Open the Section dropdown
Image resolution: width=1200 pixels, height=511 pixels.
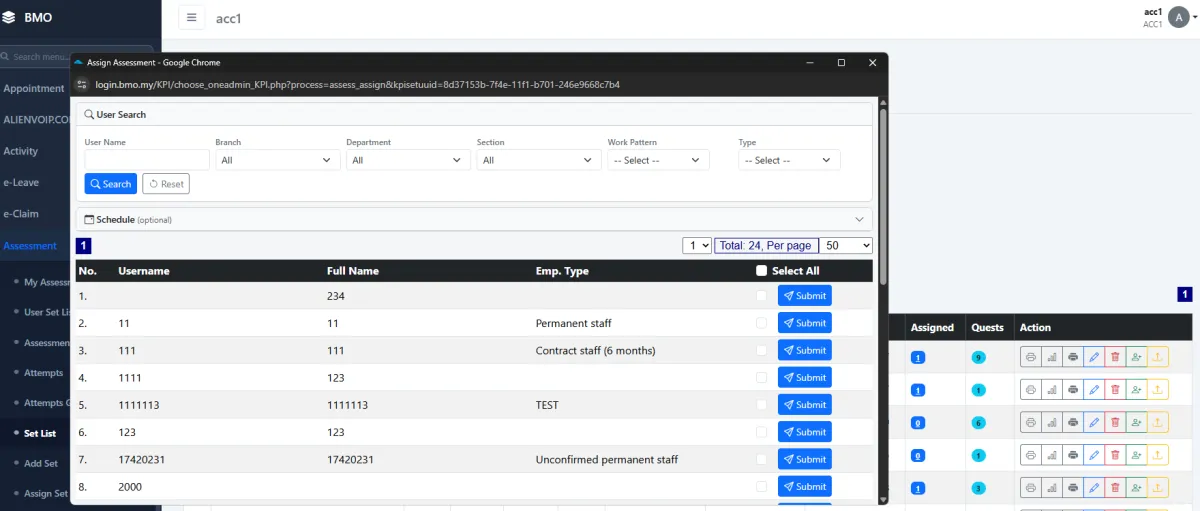click(540, 160)
